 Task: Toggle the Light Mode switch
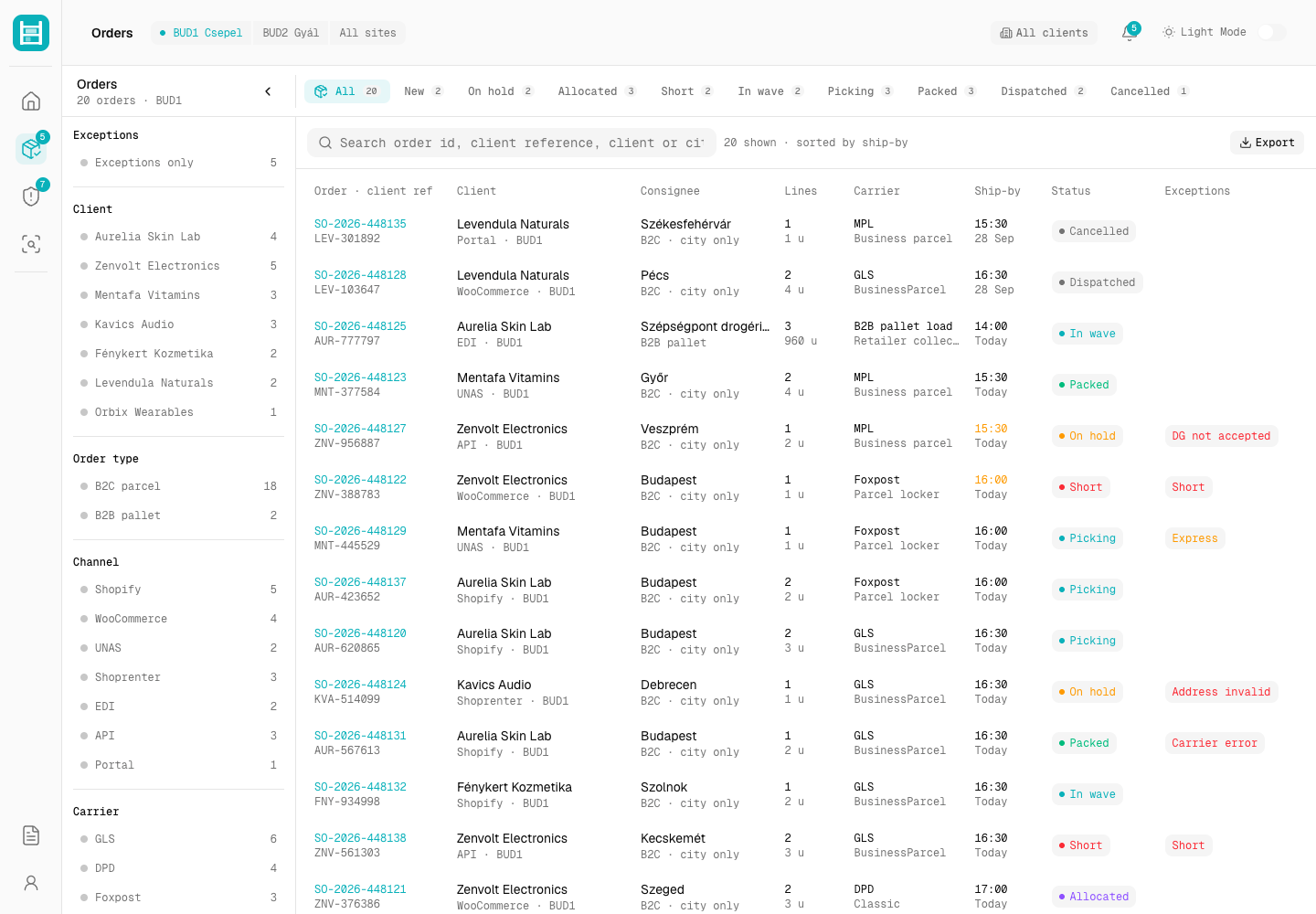[1271, 32]
